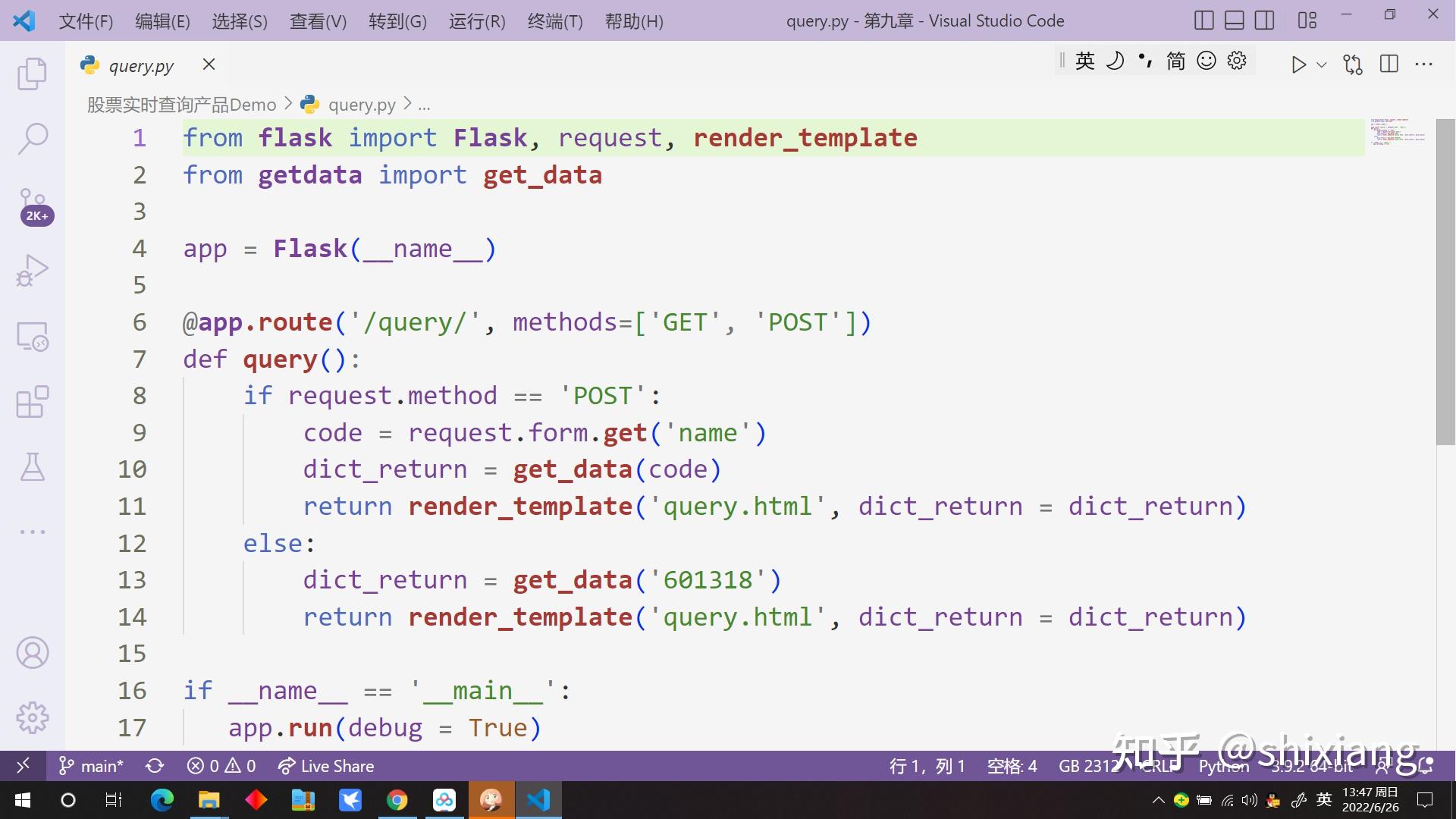
Task: Toggle primary side bar layout button
Action: point(1203,20)
